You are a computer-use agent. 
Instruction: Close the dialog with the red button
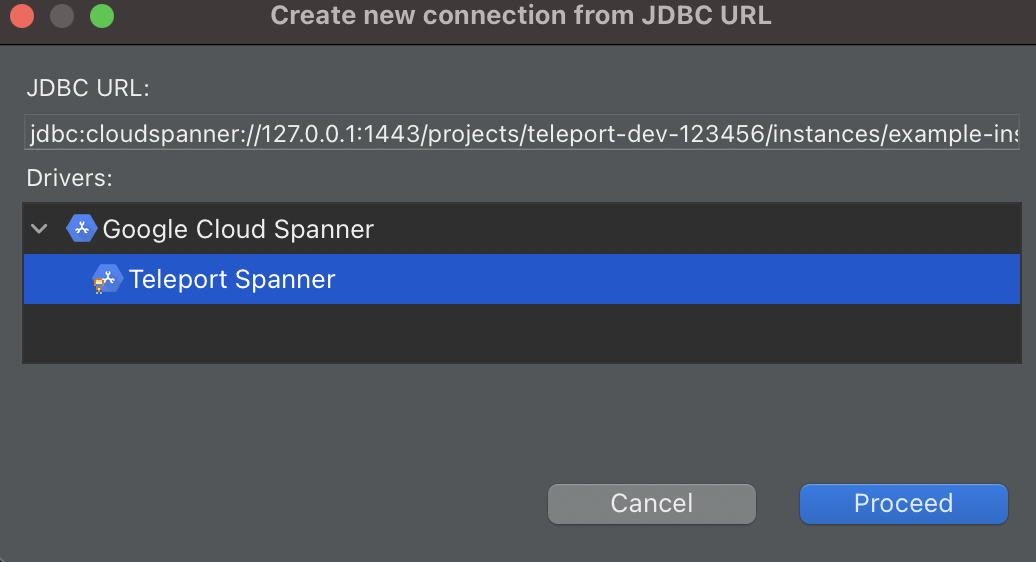23,16
